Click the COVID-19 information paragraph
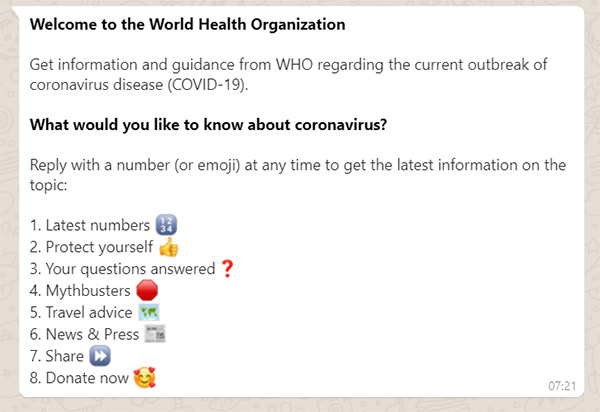The height and width of the screenshot is (412, 600). [x=289, y=75]
